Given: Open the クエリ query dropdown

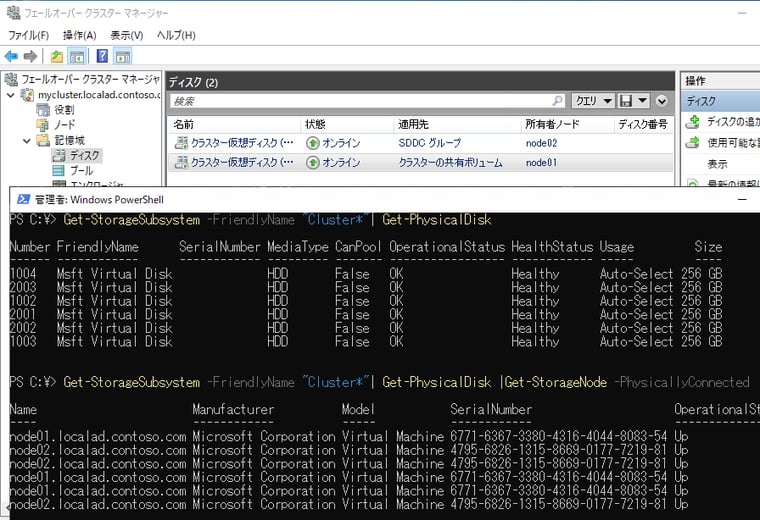Looking at the screenshot, I should coord(593,101).
